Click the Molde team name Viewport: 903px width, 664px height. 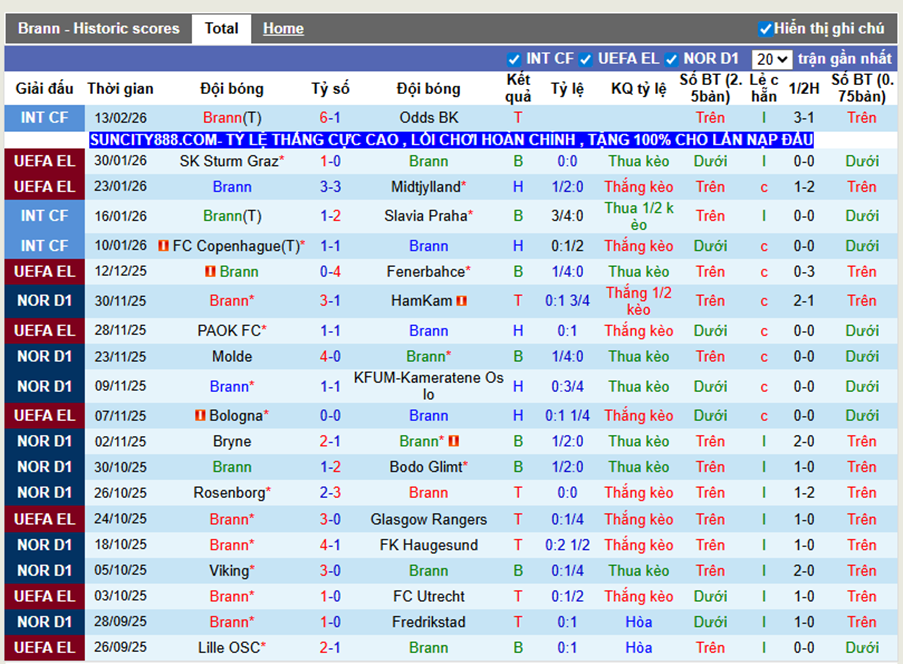(232, 356)
